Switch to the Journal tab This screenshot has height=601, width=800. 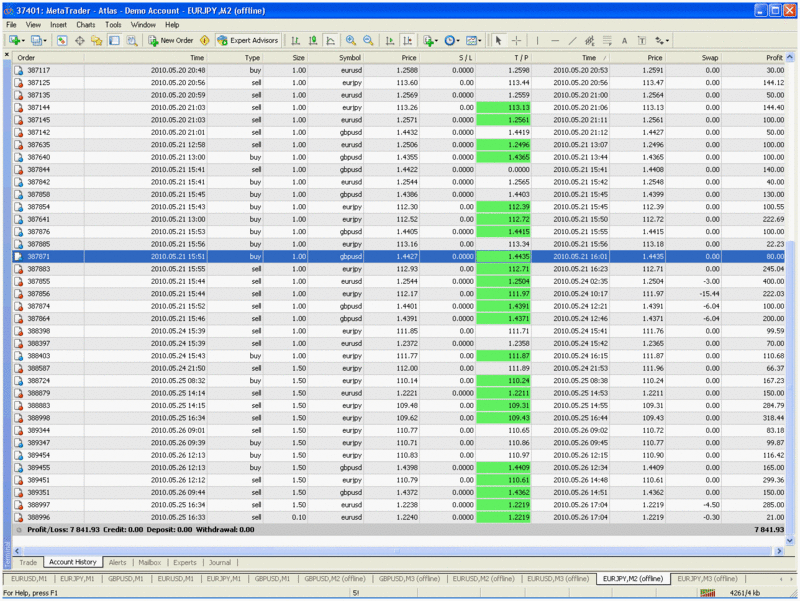pyautogui.click(x=220, y=563)
